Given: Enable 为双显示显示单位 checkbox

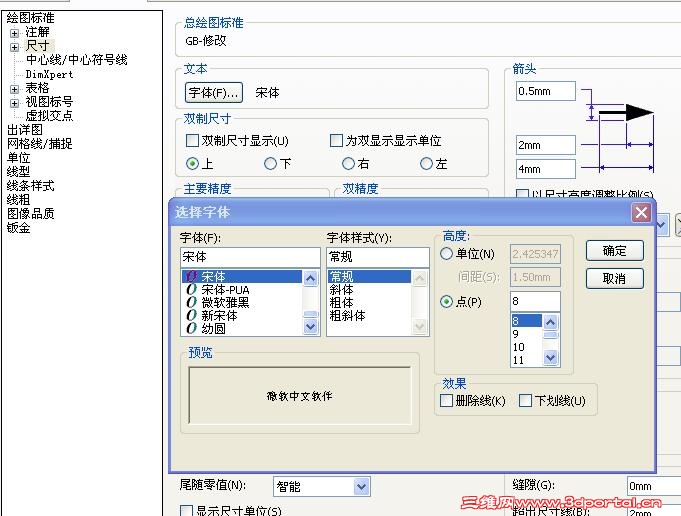Looking at the screenshot, I should tap(336, 140).
